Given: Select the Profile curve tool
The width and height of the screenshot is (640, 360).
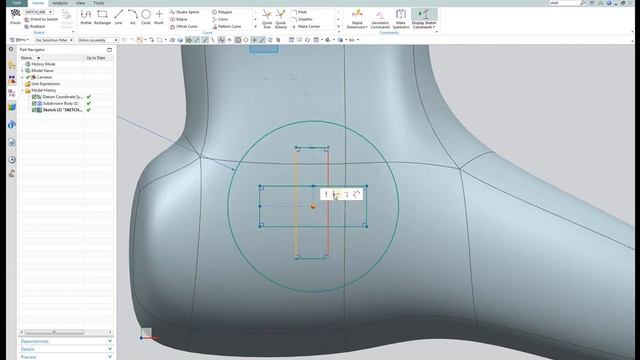Looking at the screenshot, I should pos(86,17).
